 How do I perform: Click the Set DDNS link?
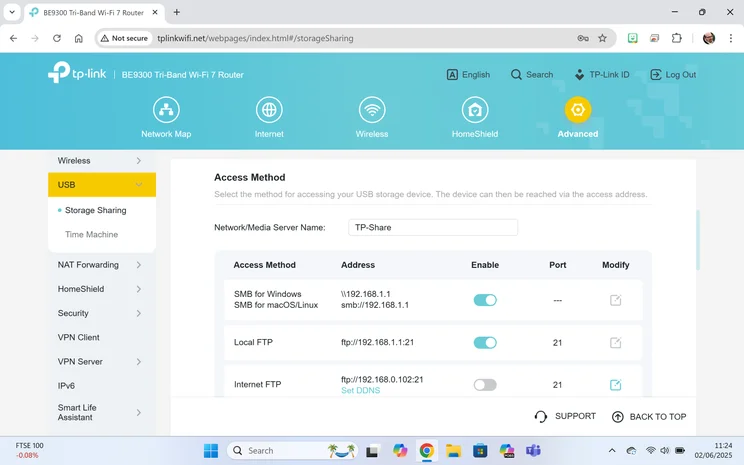pos(360,391)
